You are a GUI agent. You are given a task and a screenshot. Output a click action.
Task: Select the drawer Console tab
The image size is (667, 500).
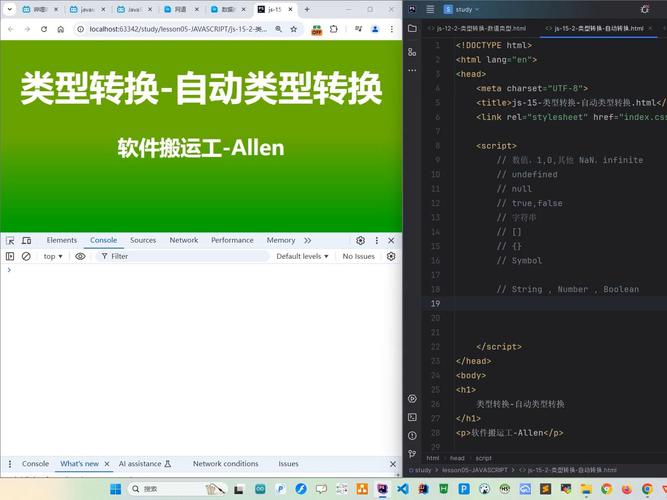pos(35,464)
